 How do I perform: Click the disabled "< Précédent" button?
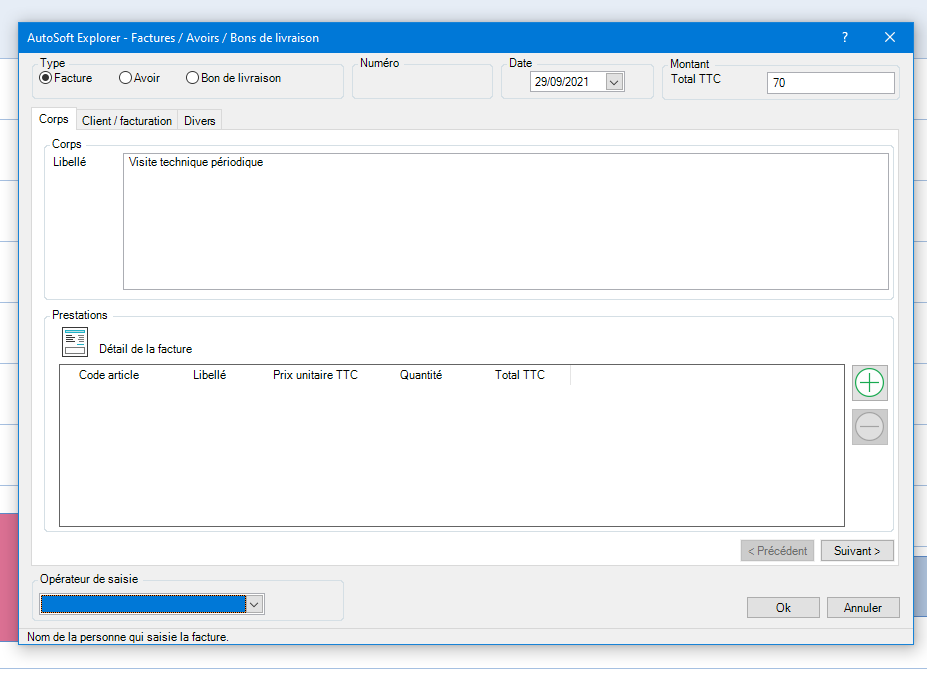click(777, 550)
